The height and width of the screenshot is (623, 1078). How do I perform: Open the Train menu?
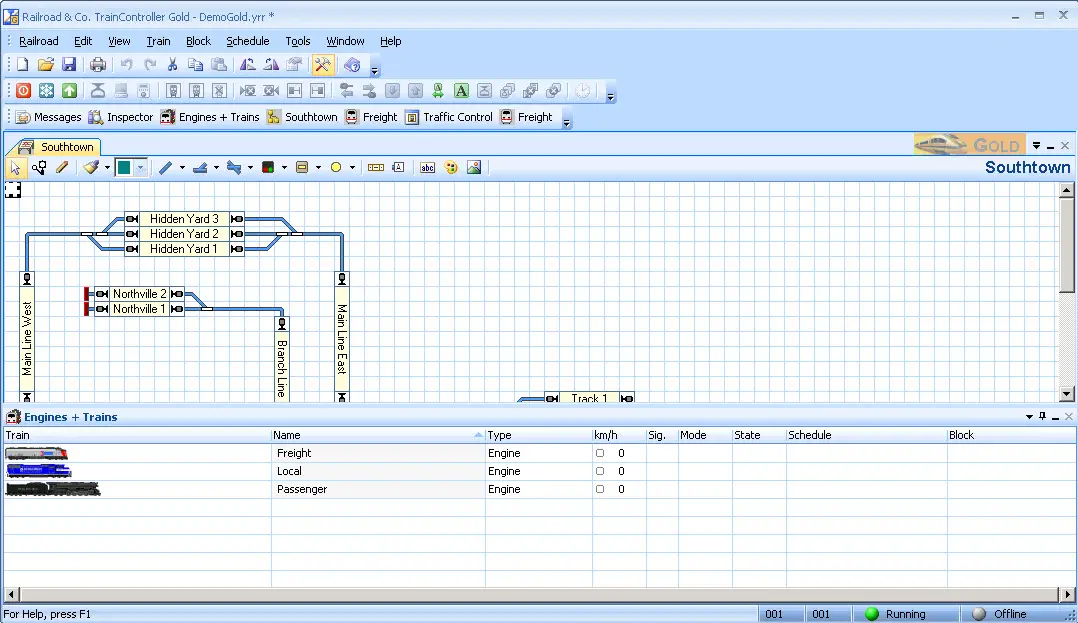coord(158,41)
